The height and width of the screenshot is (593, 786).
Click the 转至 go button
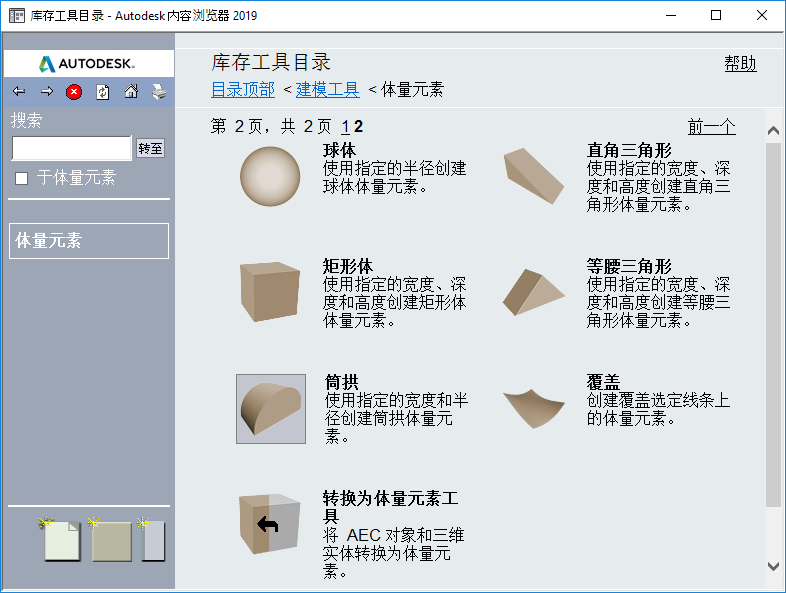pos(150,148)
